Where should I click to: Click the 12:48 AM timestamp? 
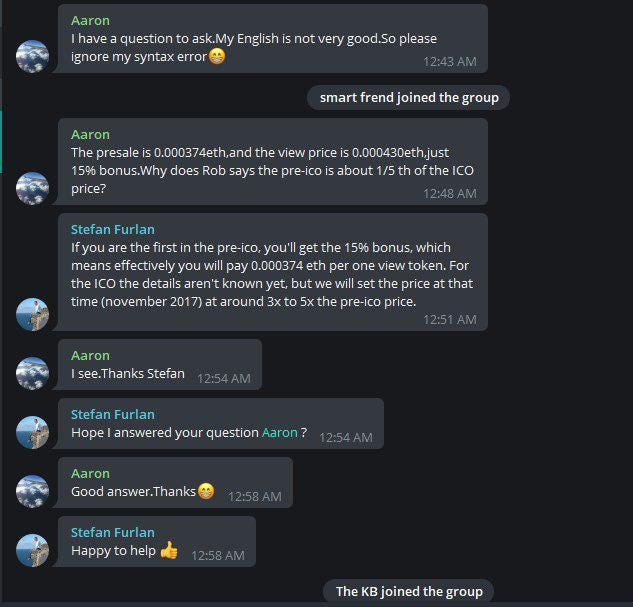click(x=450, y=194)
